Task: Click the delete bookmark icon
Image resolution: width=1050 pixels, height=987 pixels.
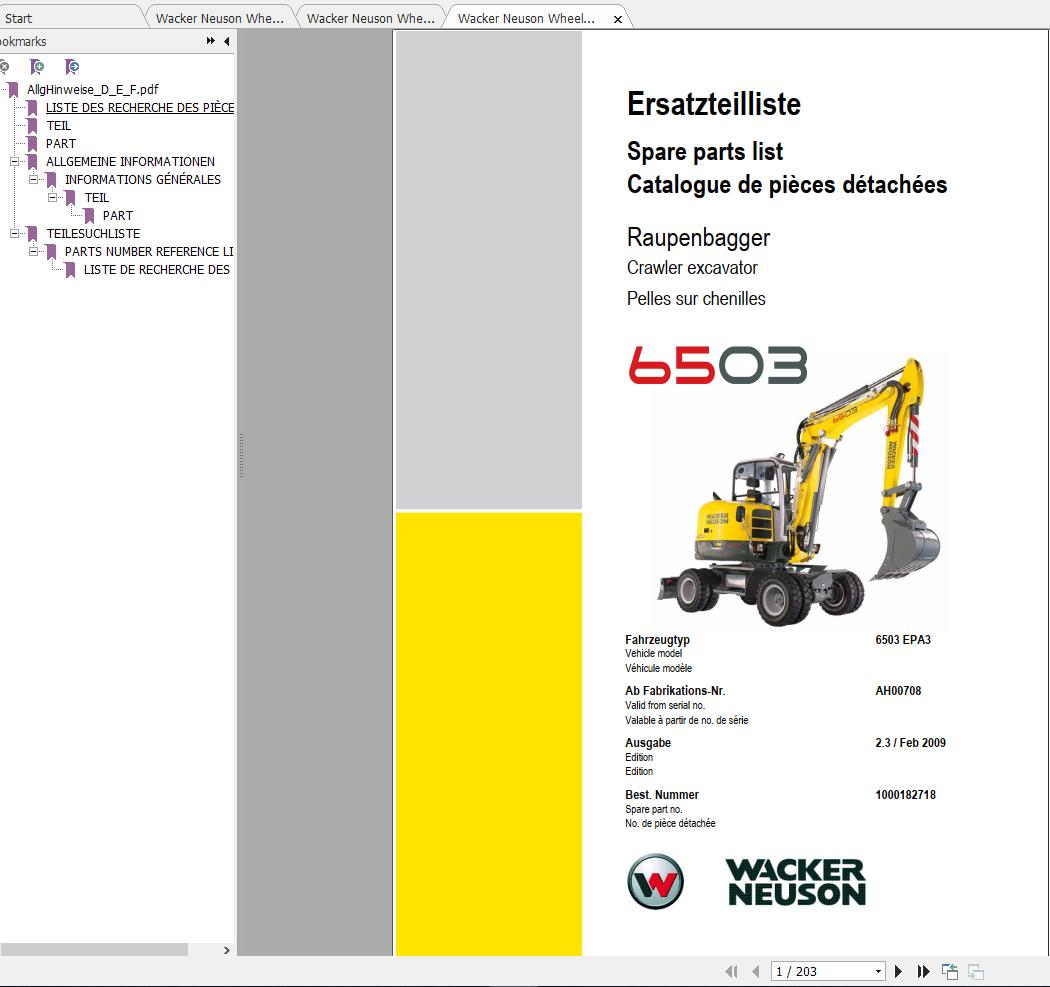Action: click(6, 66)
